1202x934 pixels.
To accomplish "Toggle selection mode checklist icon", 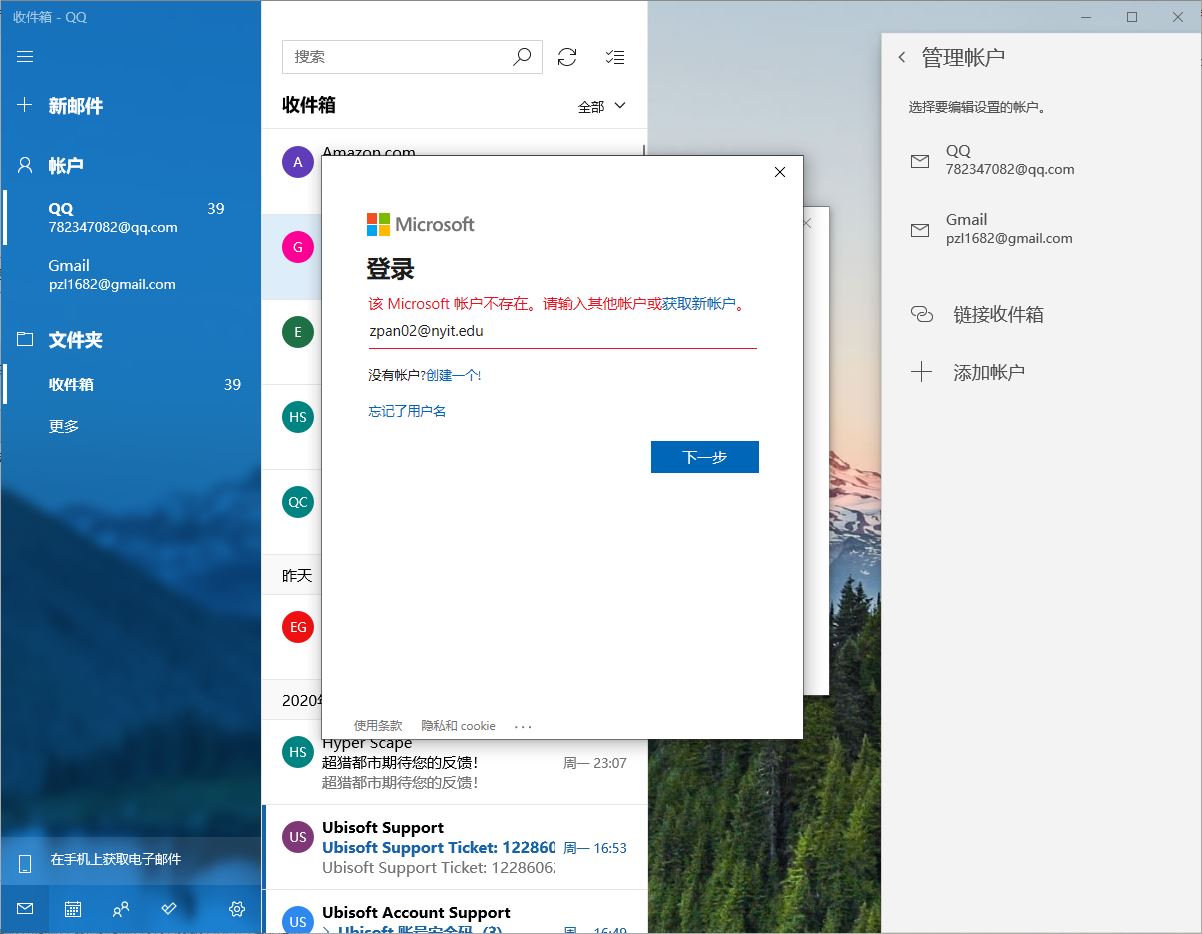I will 615,57.
